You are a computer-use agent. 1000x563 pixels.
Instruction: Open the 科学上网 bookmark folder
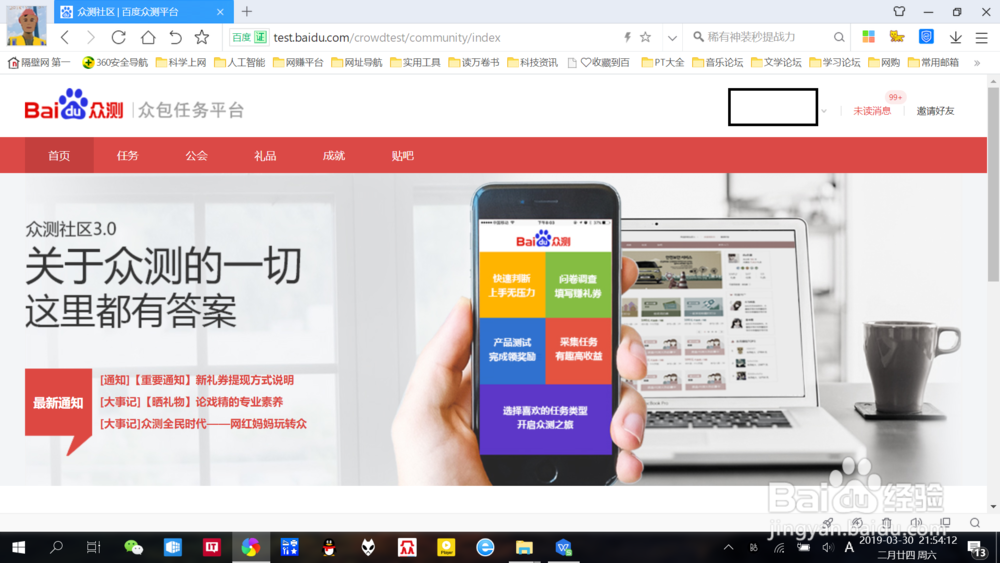point(181,62)
